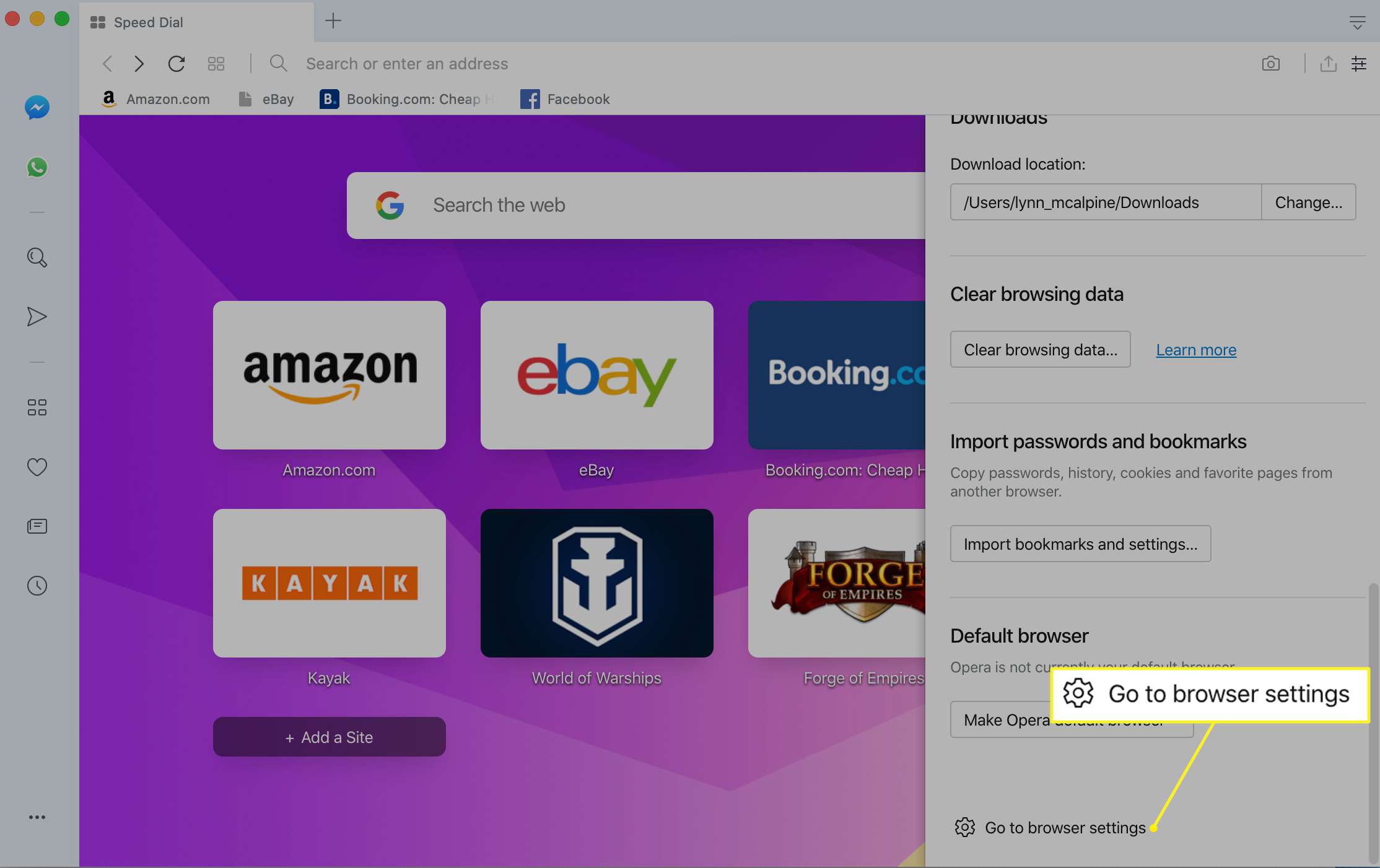This screenshot has height=868, width=1380.
Task: Select the Opera Feed sidebar icon
Action: coord(36,526)
